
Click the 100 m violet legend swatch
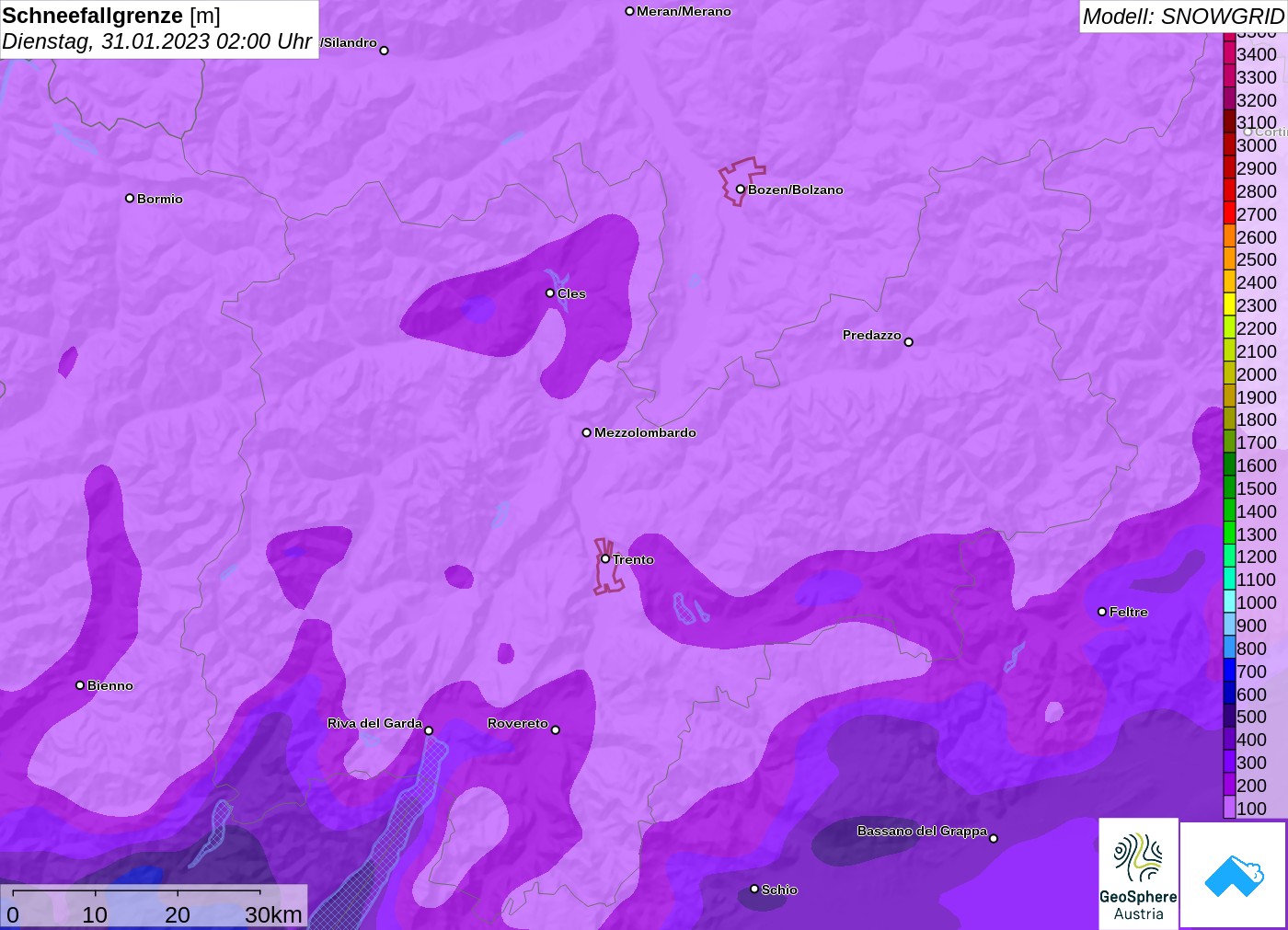tap(1229, 809)
